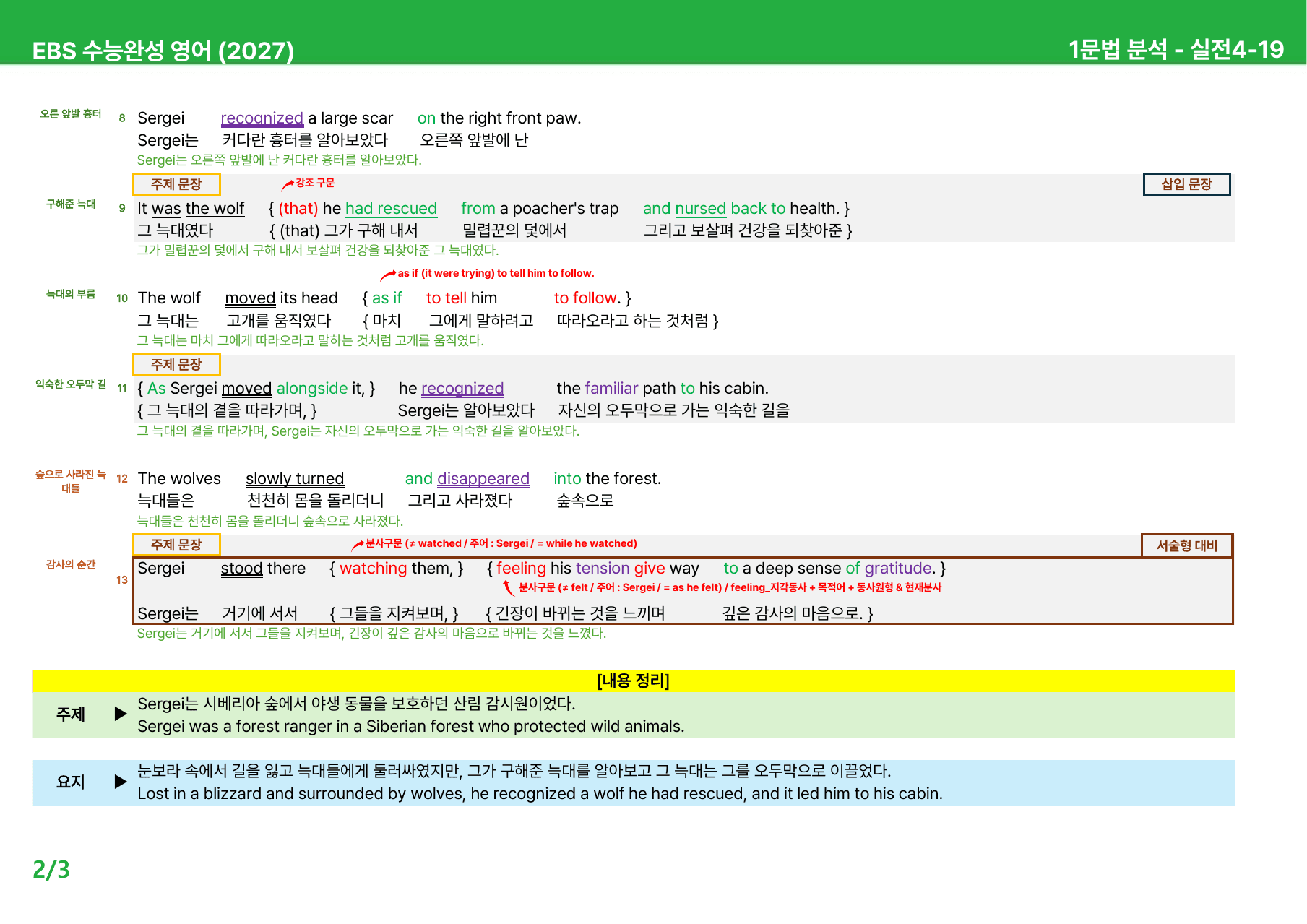Click '밀렵꾼의 덫에서' Korean gloss
The image size is (1307, 924).
(514, 230)
